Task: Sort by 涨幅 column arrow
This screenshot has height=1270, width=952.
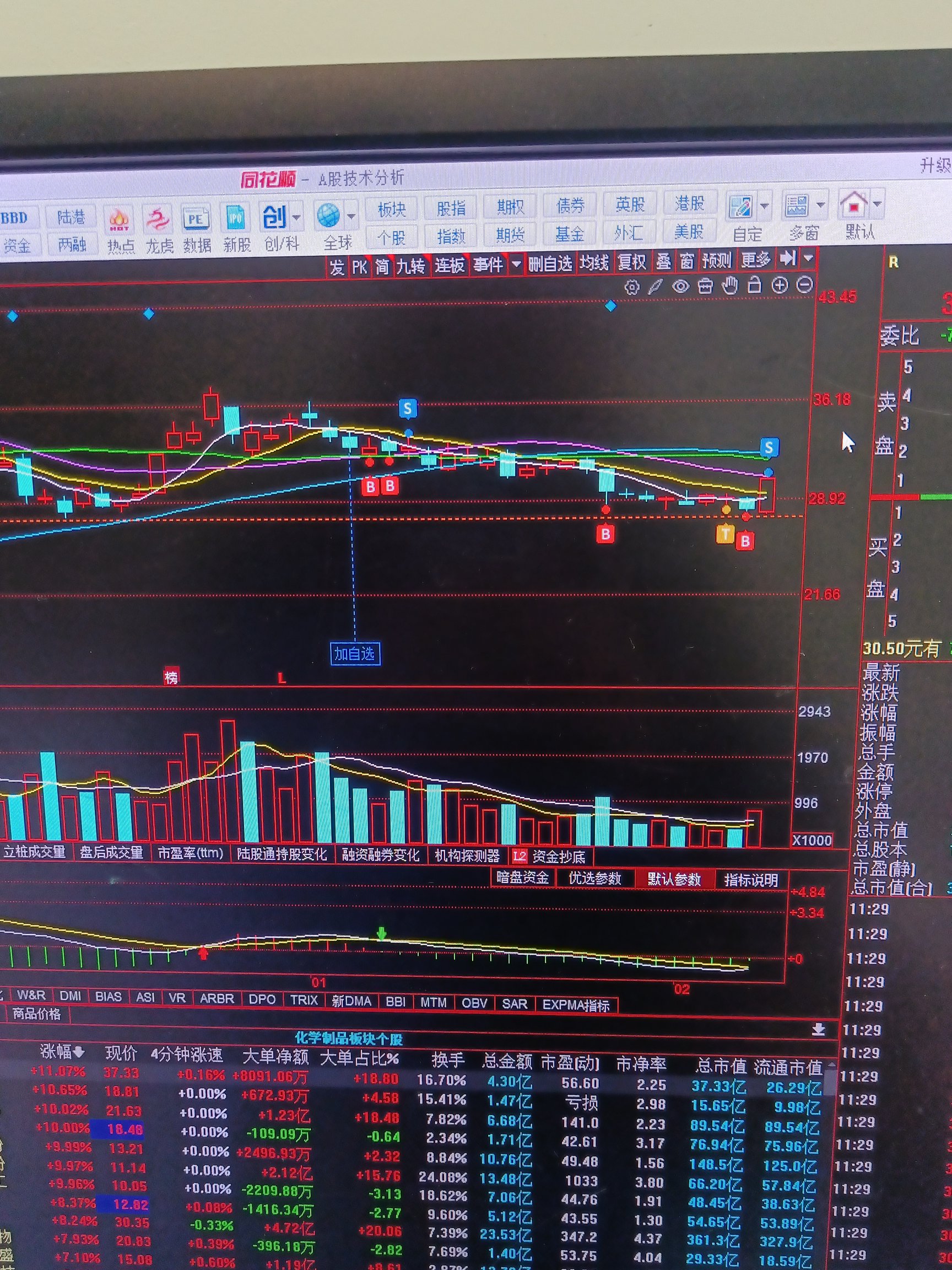Action: [x=79, y=1052]
